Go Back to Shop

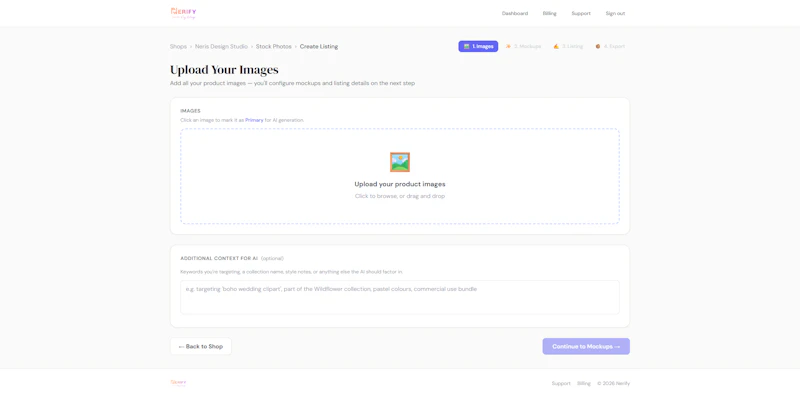(201, 346)
